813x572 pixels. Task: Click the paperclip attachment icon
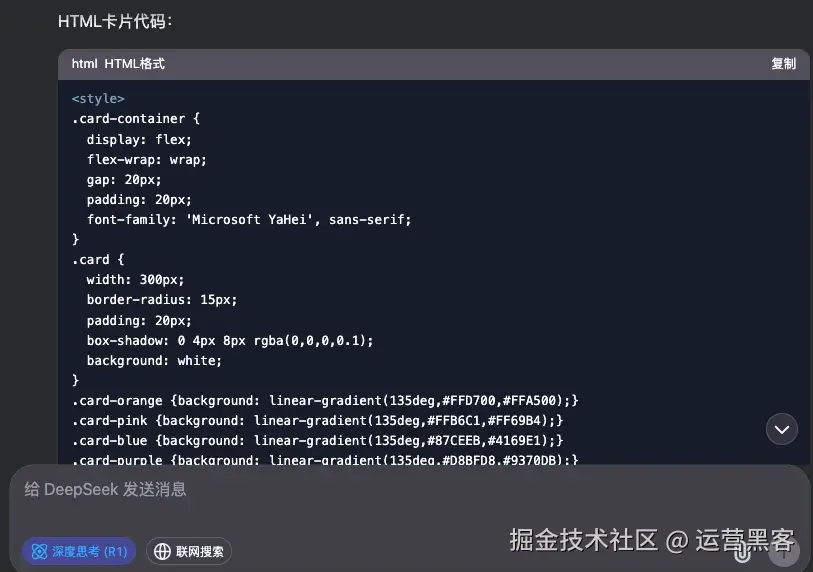(x=743, y=551)
